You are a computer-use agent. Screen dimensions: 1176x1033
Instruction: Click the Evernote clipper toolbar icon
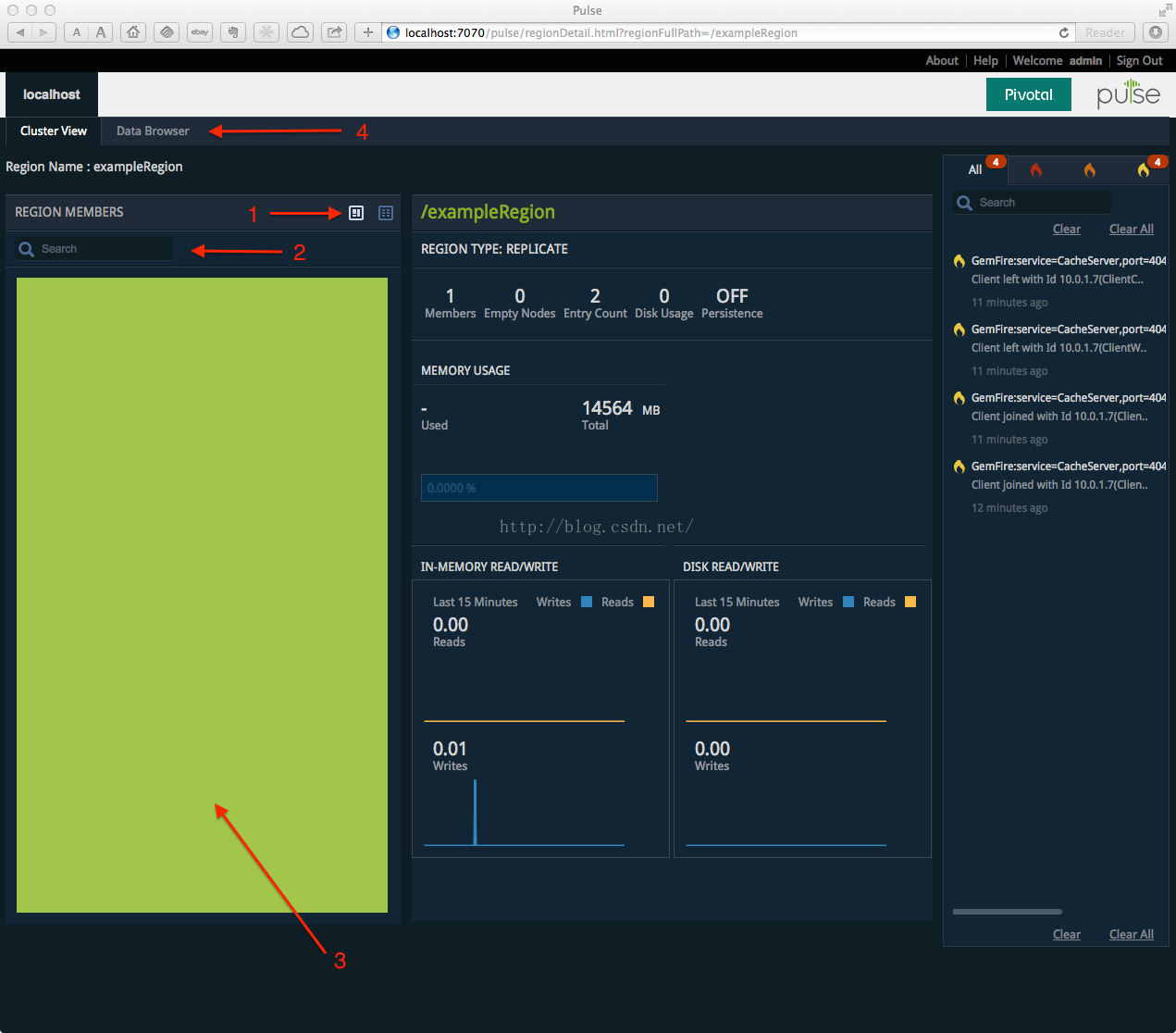click(x=233, y=32)
